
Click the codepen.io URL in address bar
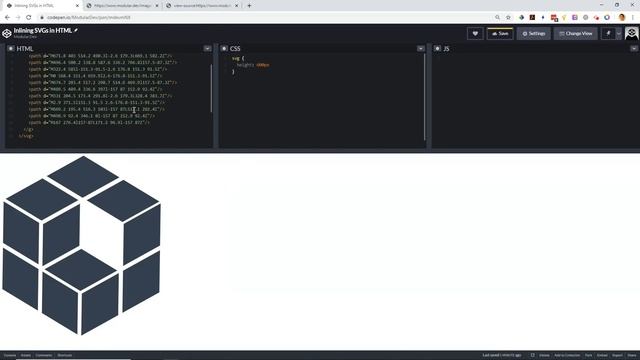[x=89, y=18]
